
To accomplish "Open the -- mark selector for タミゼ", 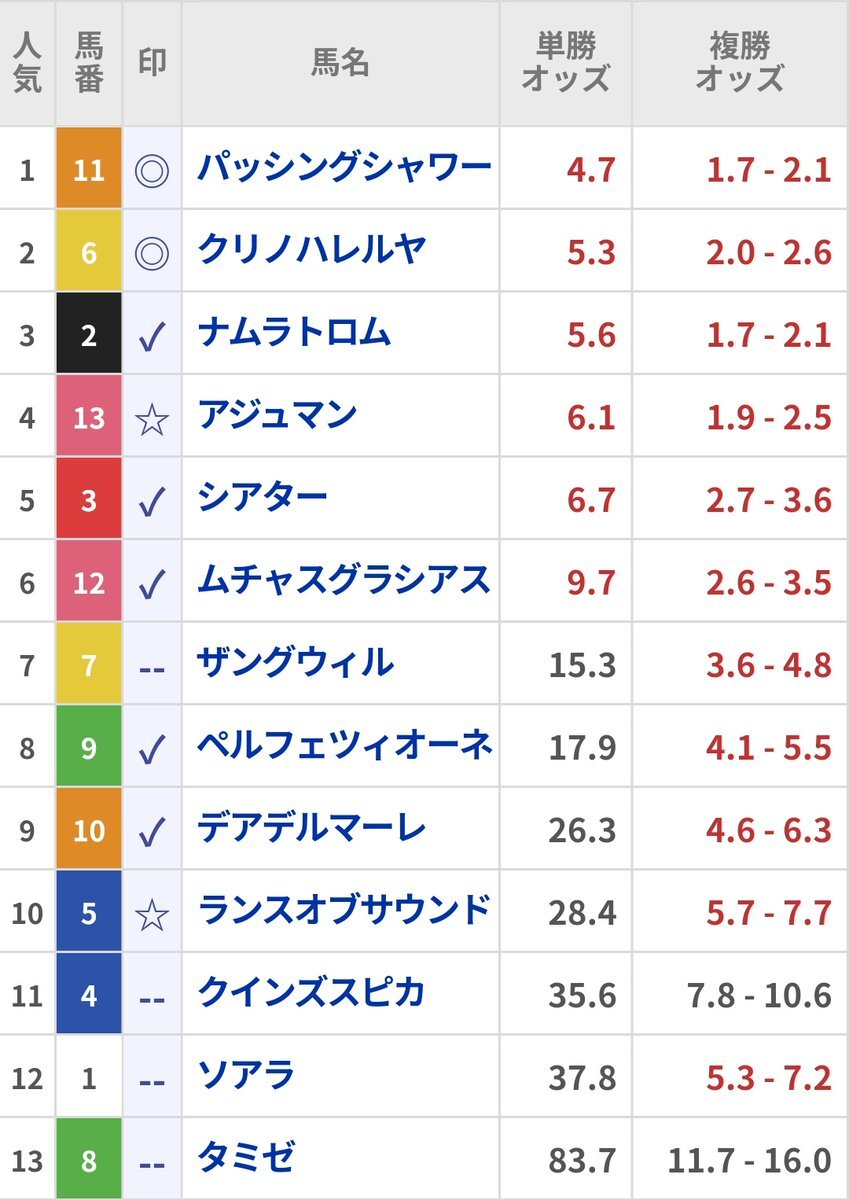I will point(152,1162).
